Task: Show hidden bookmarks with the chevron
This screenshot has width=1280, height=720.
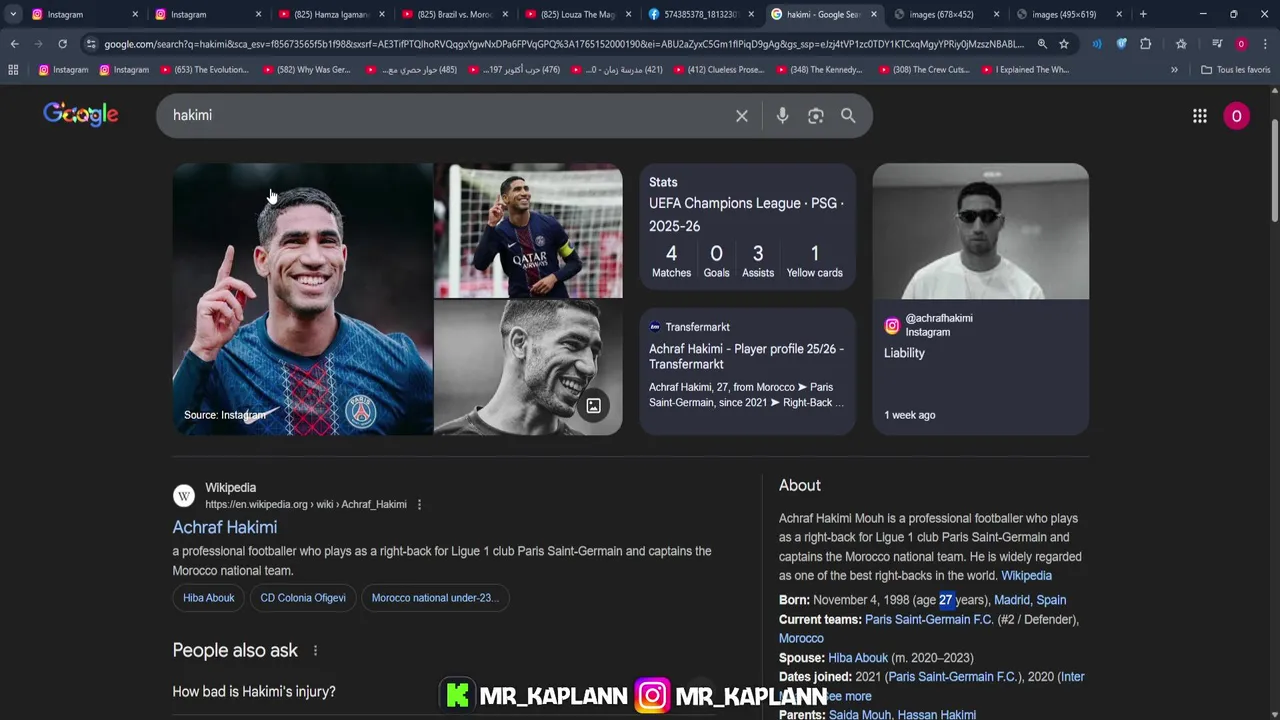Action: [1174, 70]
